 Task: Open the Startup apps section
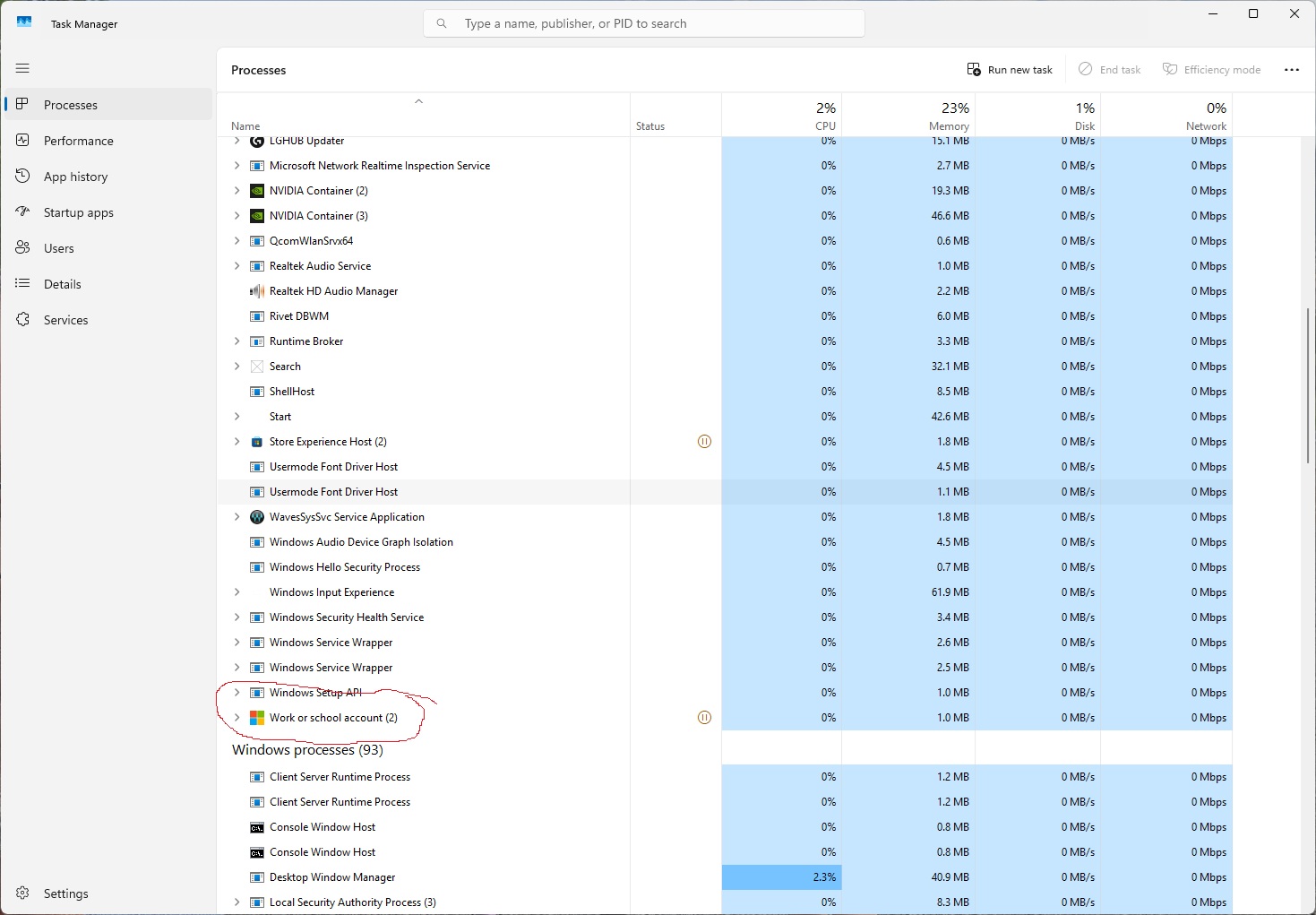(77, 211)
